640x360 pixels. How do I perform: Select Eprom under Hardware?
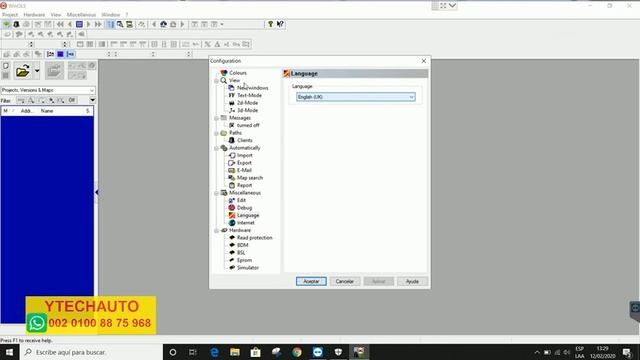[x=244, y=260]
